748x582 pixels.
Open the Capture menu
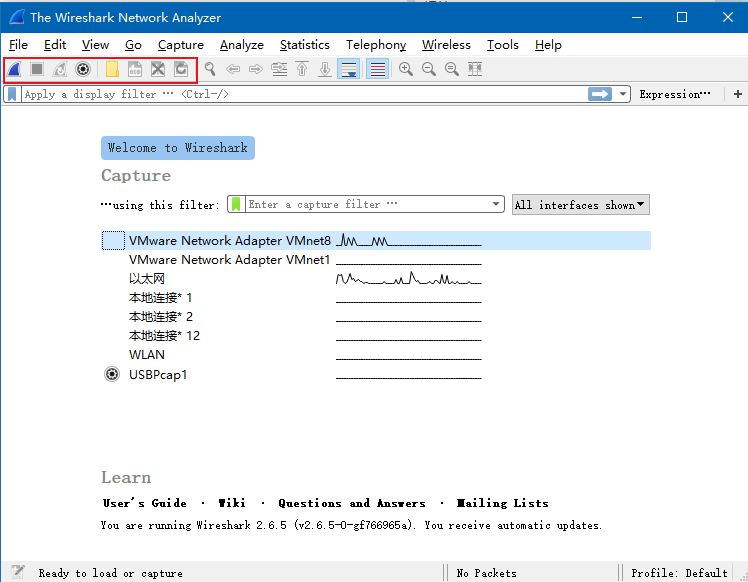181,45
